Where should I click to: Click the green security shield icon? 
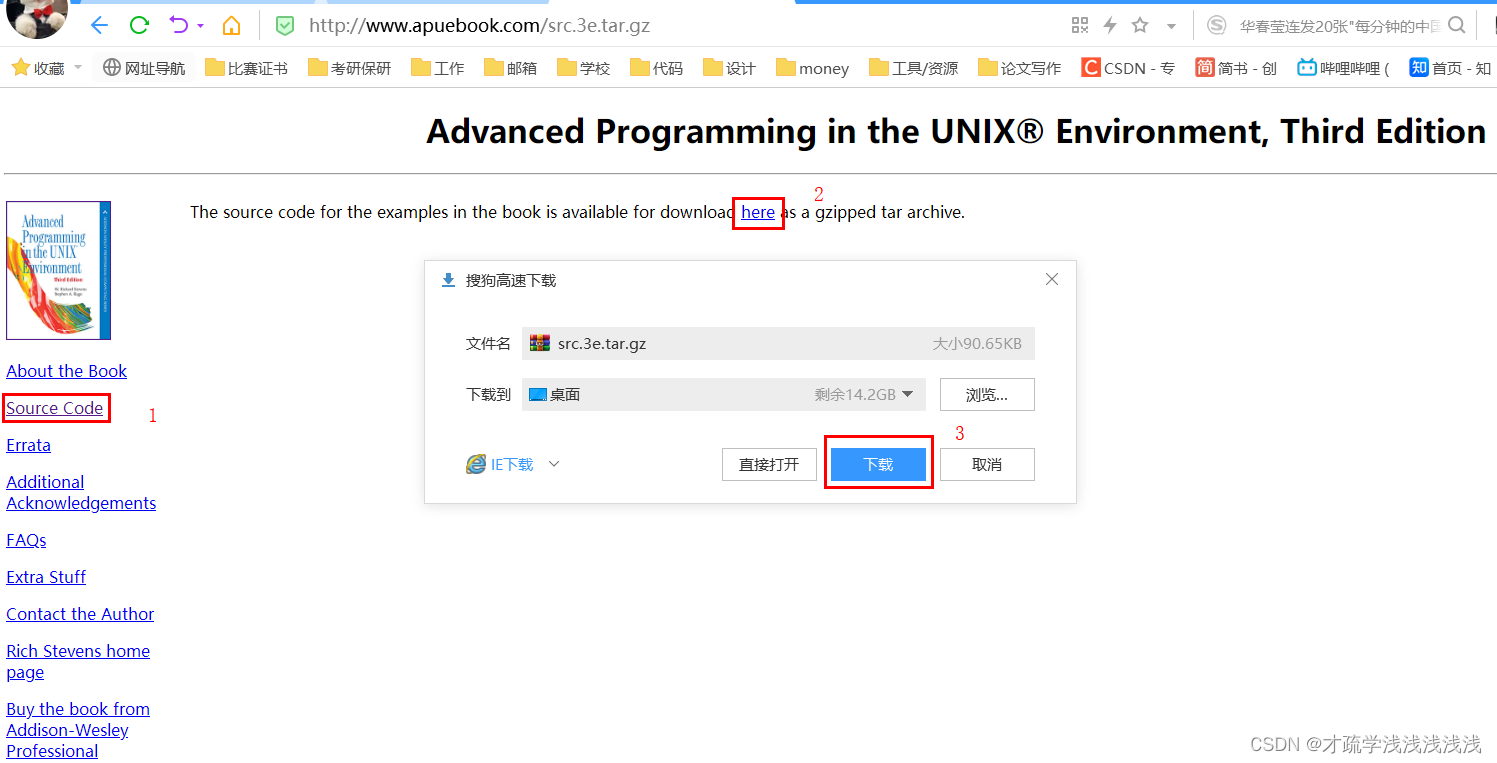coord(285,26)
